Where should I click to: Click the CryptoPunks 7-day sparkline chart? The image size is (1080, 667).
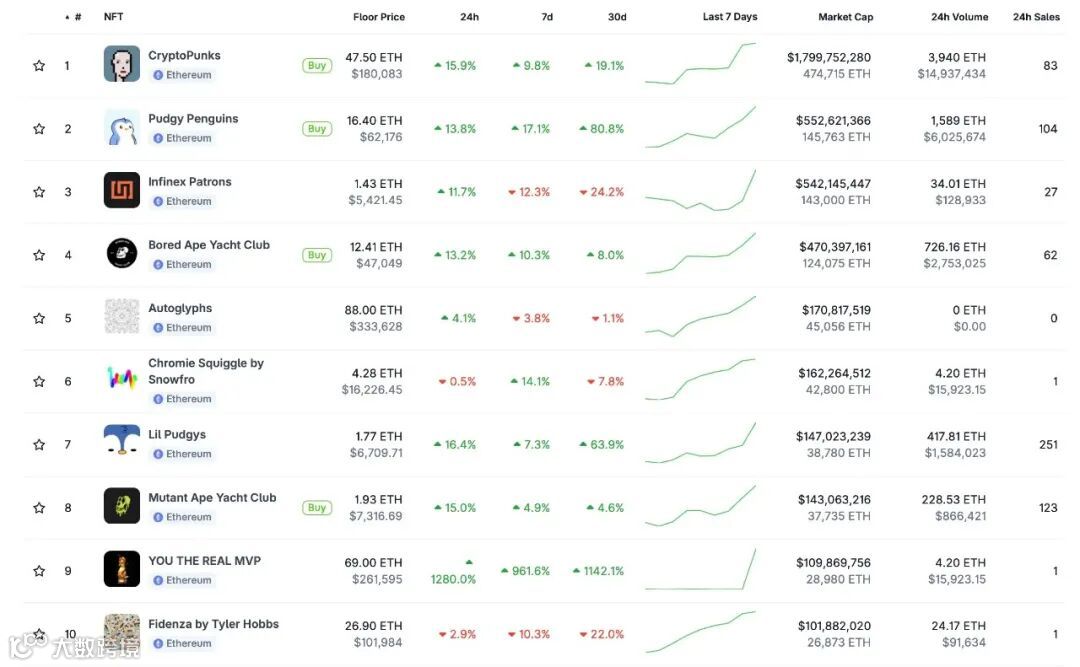tap(700, 64)
